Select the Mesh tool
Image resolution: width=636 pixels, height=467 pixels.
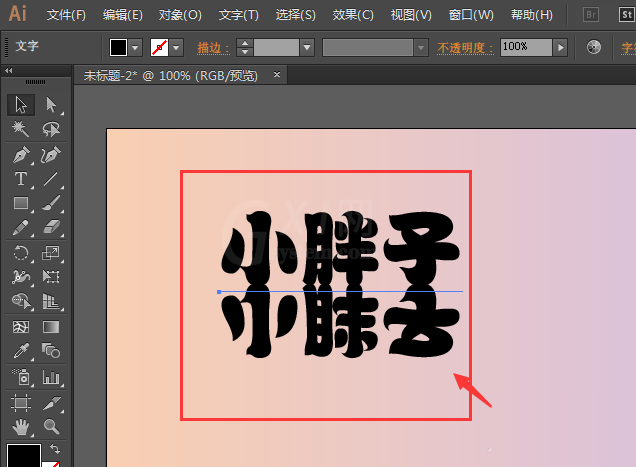(x=21, y=327)
